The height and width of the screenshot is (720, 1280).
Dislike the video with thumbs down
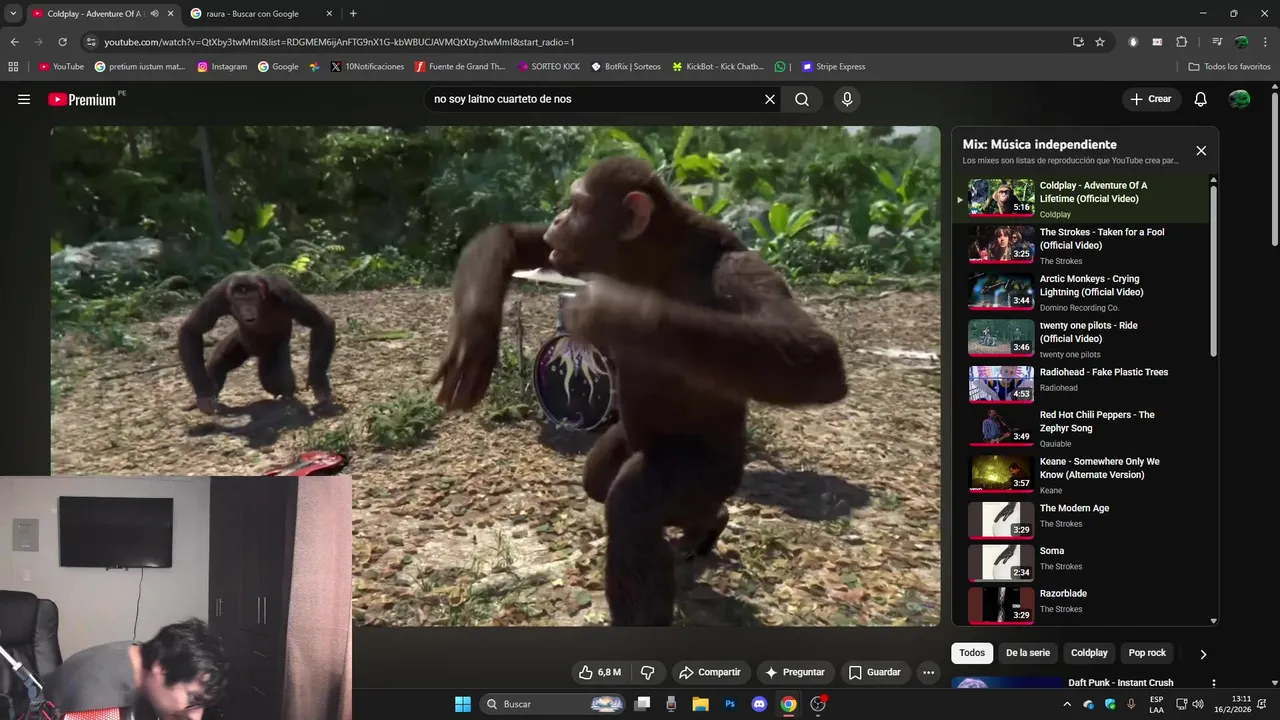[647, 672]
